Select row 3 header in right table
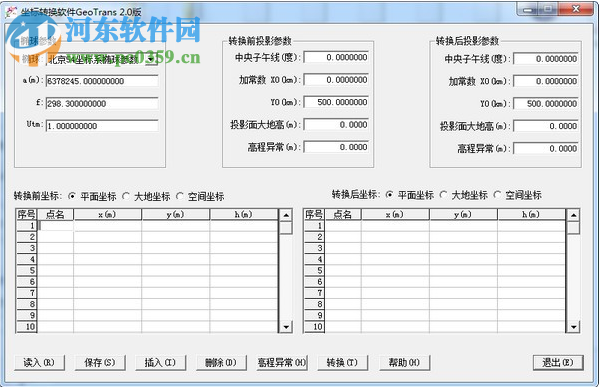599x387 pixels. pos(314,248)
